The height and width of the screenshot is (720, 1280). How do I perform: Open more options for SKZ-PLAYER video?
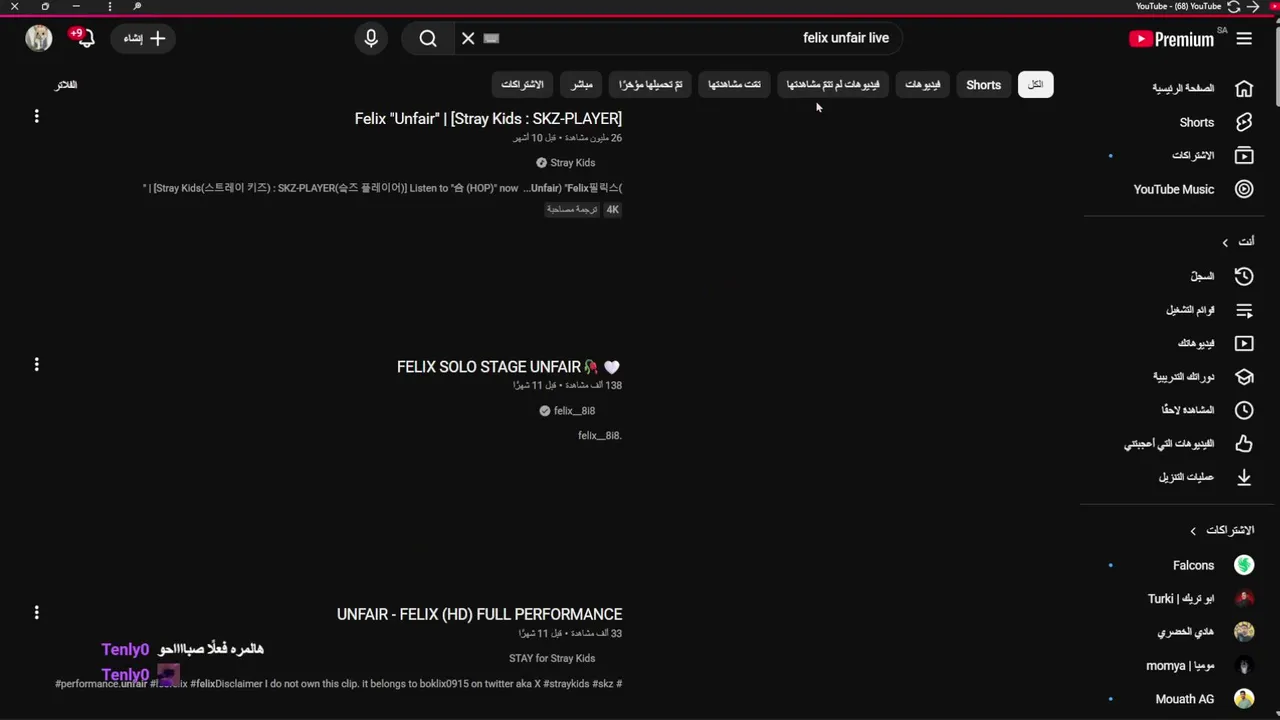[x=36, y=116]
